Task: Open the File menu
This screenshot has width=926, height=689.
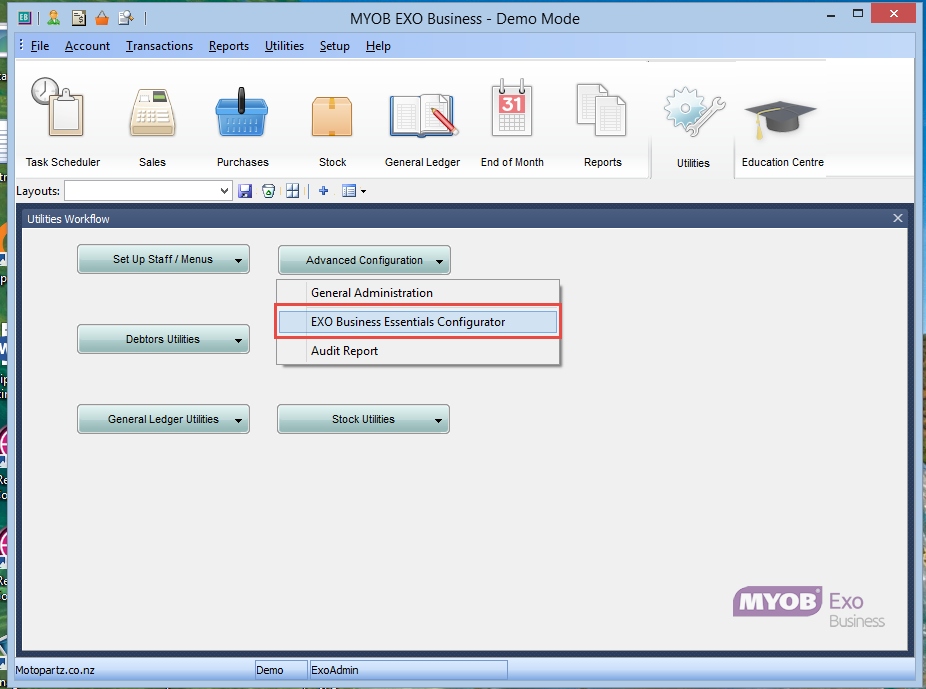Action: (40, 46)
